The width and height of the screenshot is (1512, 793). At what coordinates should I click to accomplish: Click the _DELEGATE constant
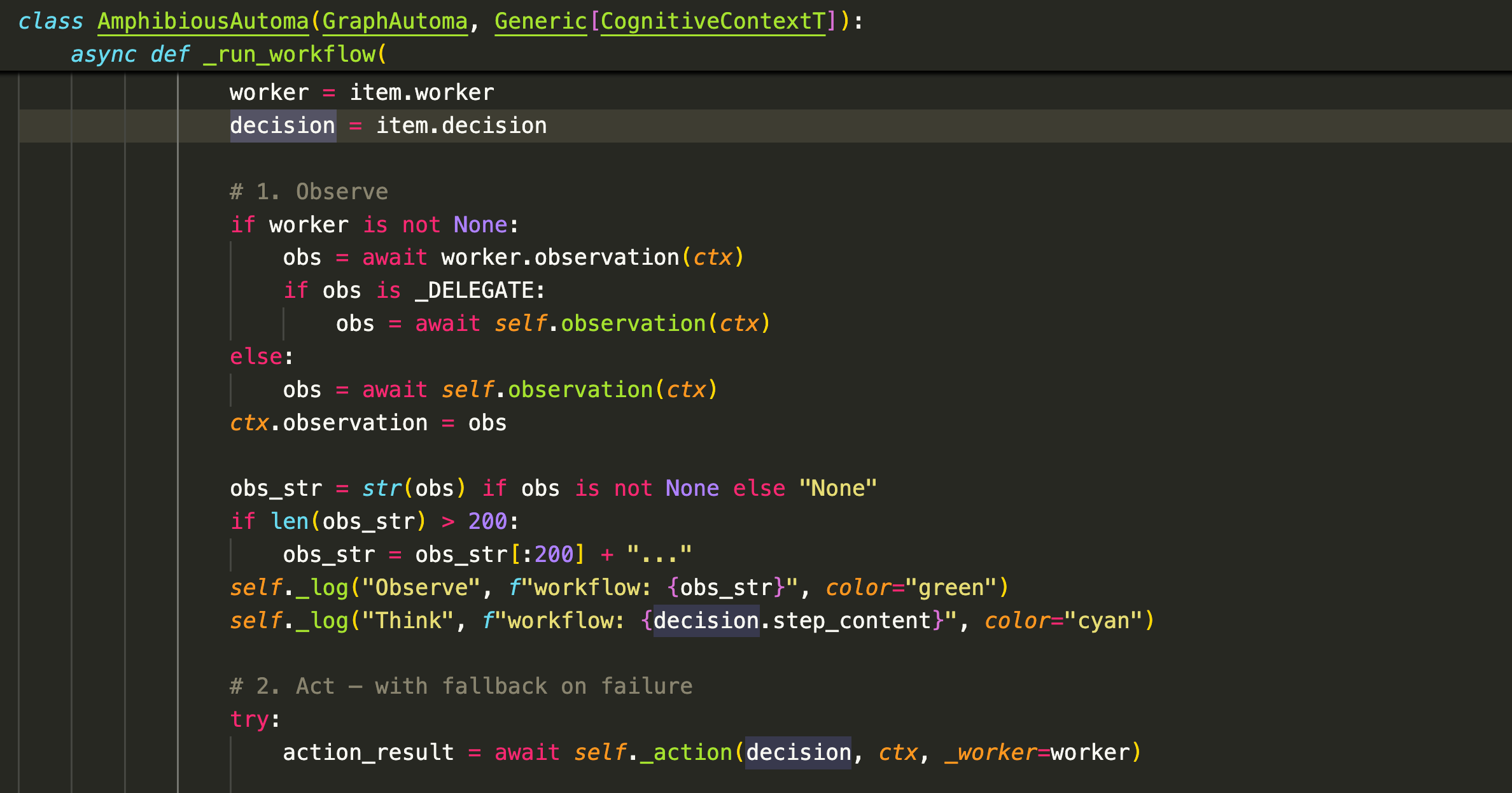pos(474,291)
